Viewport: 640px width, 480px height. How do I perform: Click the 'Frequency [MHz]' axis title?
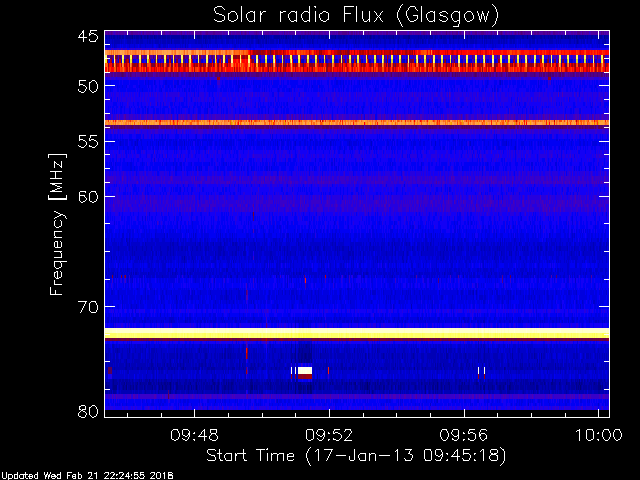point(57,224)
